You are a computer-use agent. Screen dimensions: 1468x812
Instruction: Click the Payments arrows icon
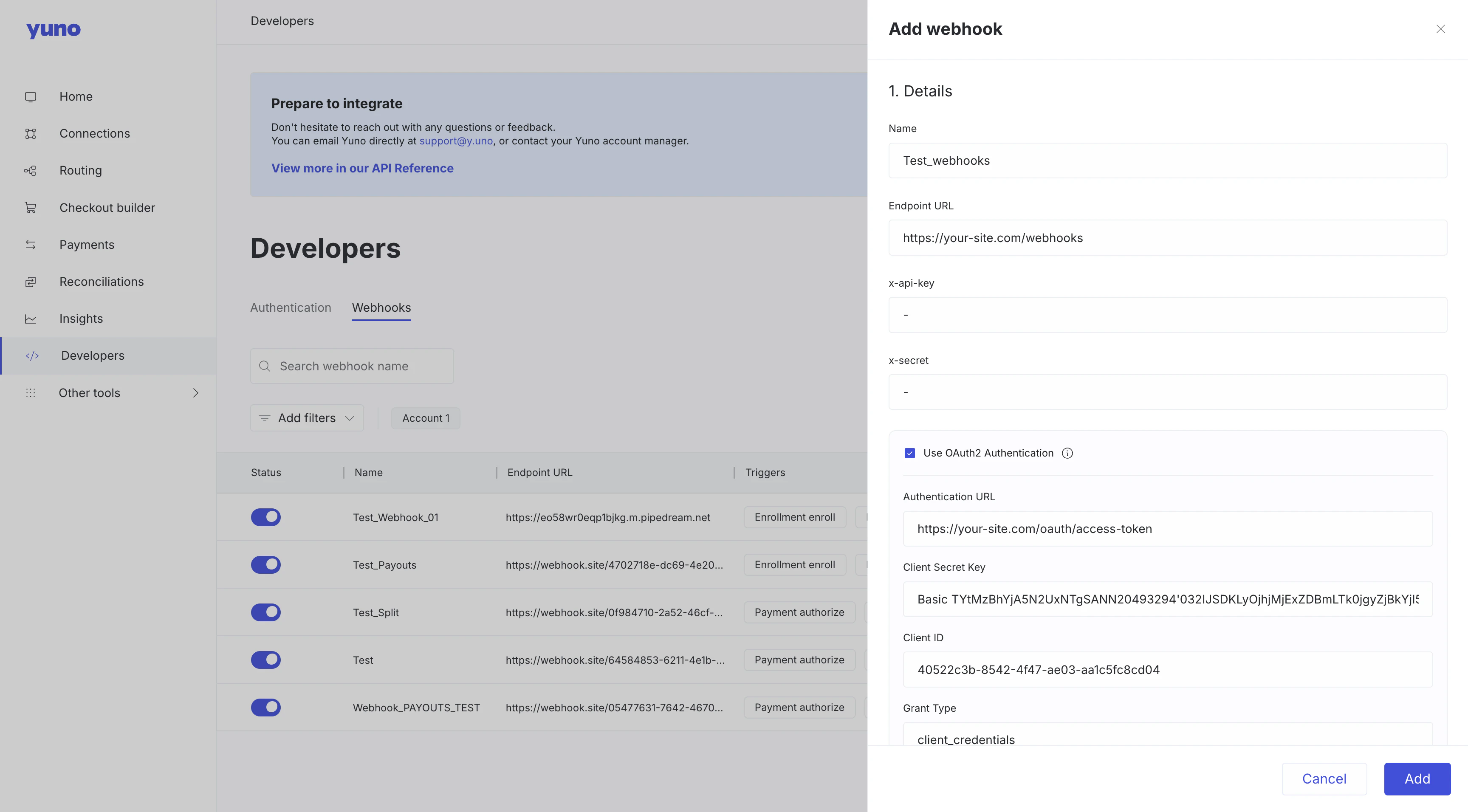tap(31, 245)
